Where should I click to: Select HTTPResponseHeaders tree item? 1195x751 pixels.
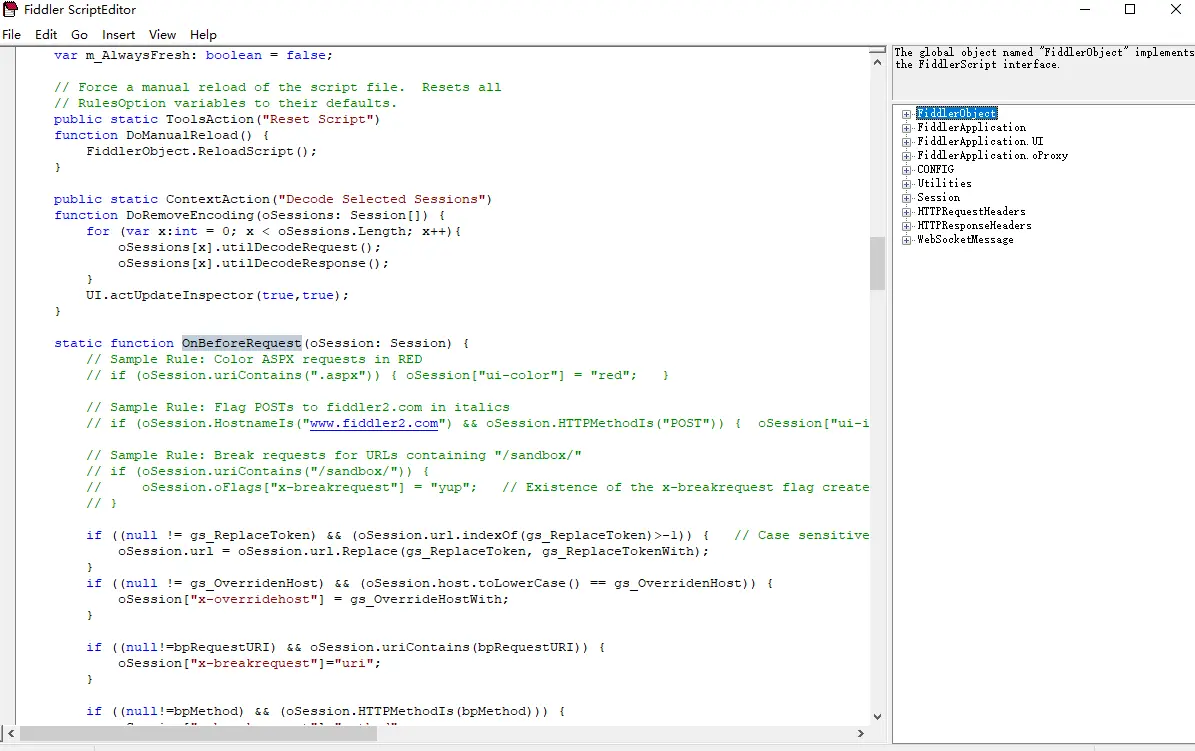tap(974, 226)
